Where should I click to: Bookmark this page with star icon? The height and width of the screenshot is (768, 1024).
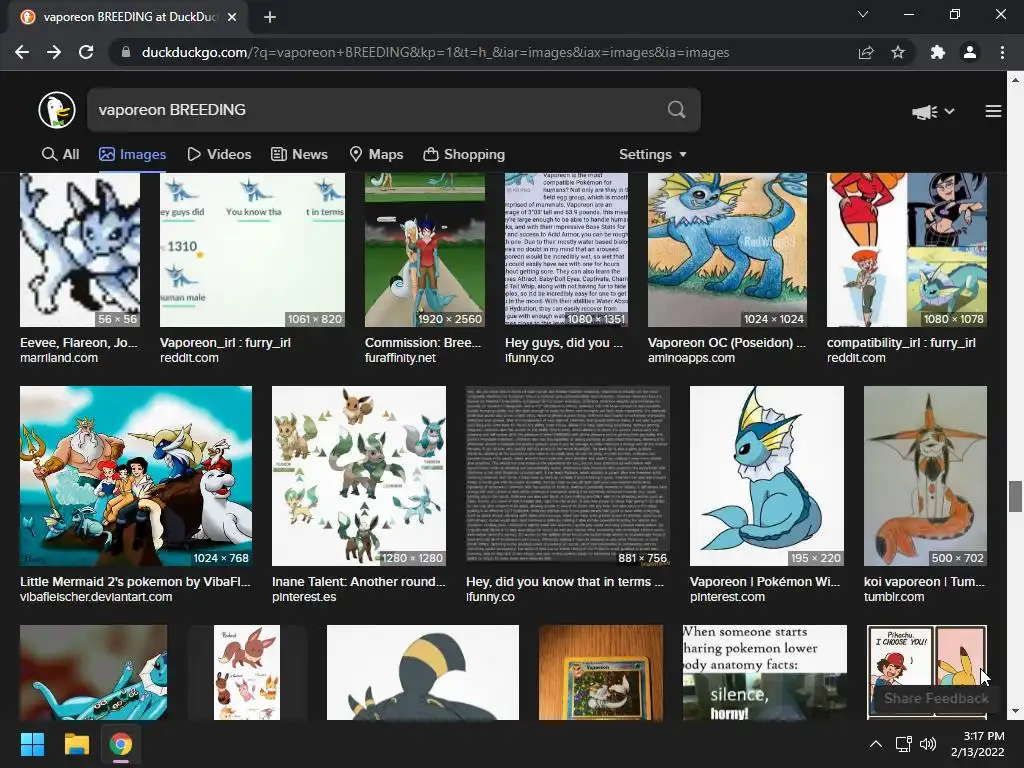coord(898,52)
